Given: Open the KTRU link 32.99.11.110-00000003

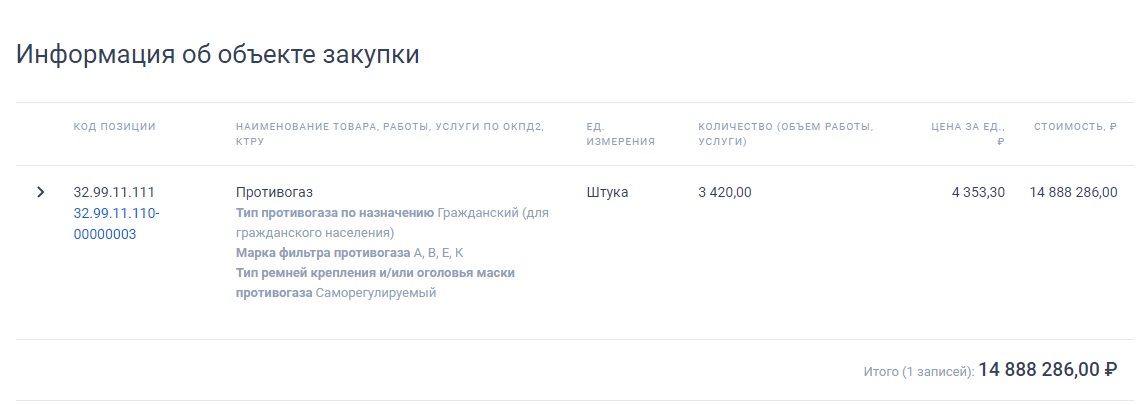Looking at the screenshot, I should click(116, 224).
